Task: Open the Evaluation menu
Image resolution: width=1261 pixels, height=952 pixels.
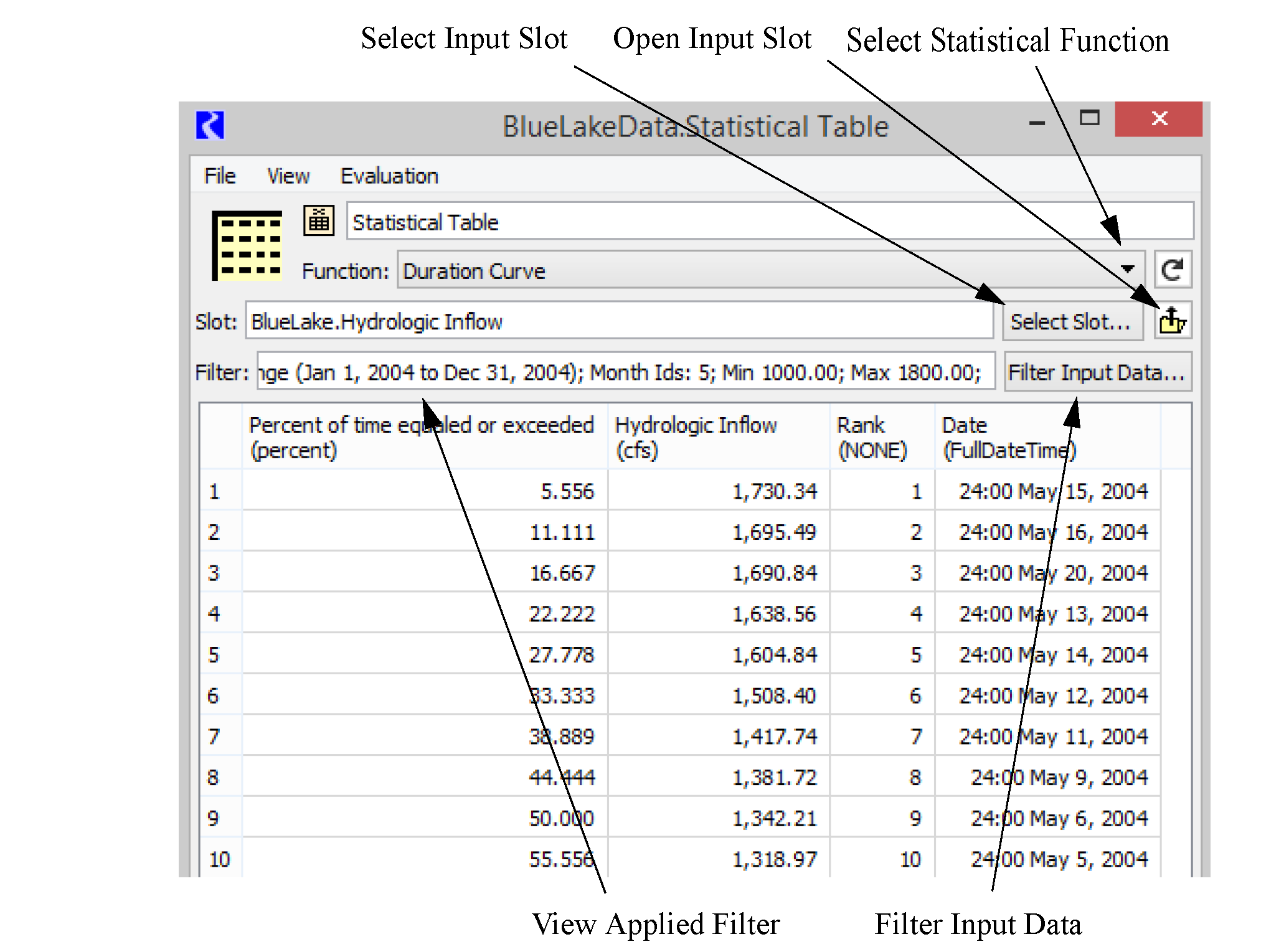Action: [389, 176]
